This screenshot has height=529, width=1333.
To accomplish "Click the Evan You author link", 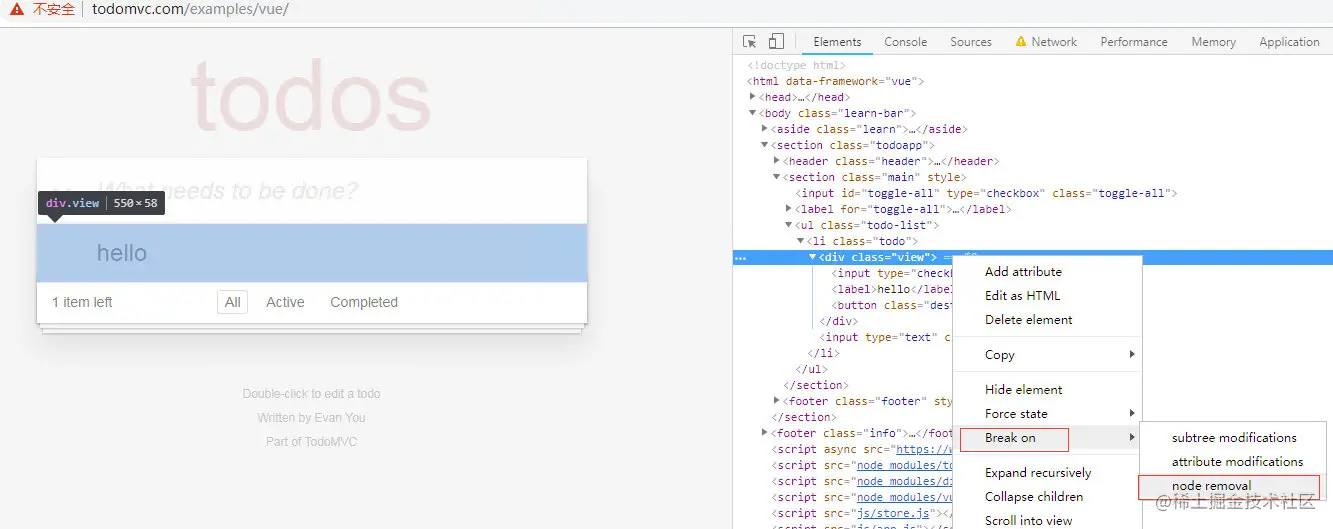I will tap(340, 418).
